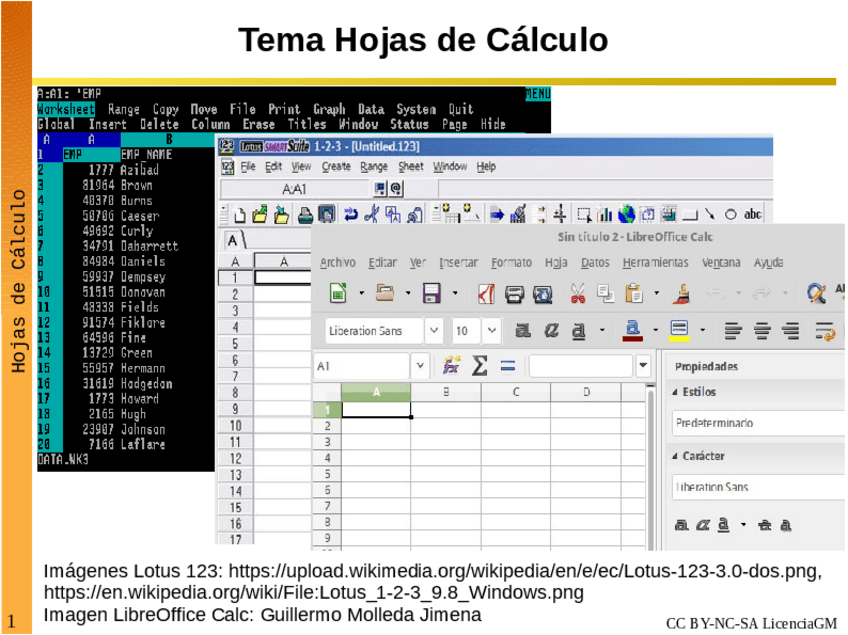The width and height of the screenshot is (848, 635).
Task: Select the Clone formatting paintbrush icon
Action: (682, 293)
